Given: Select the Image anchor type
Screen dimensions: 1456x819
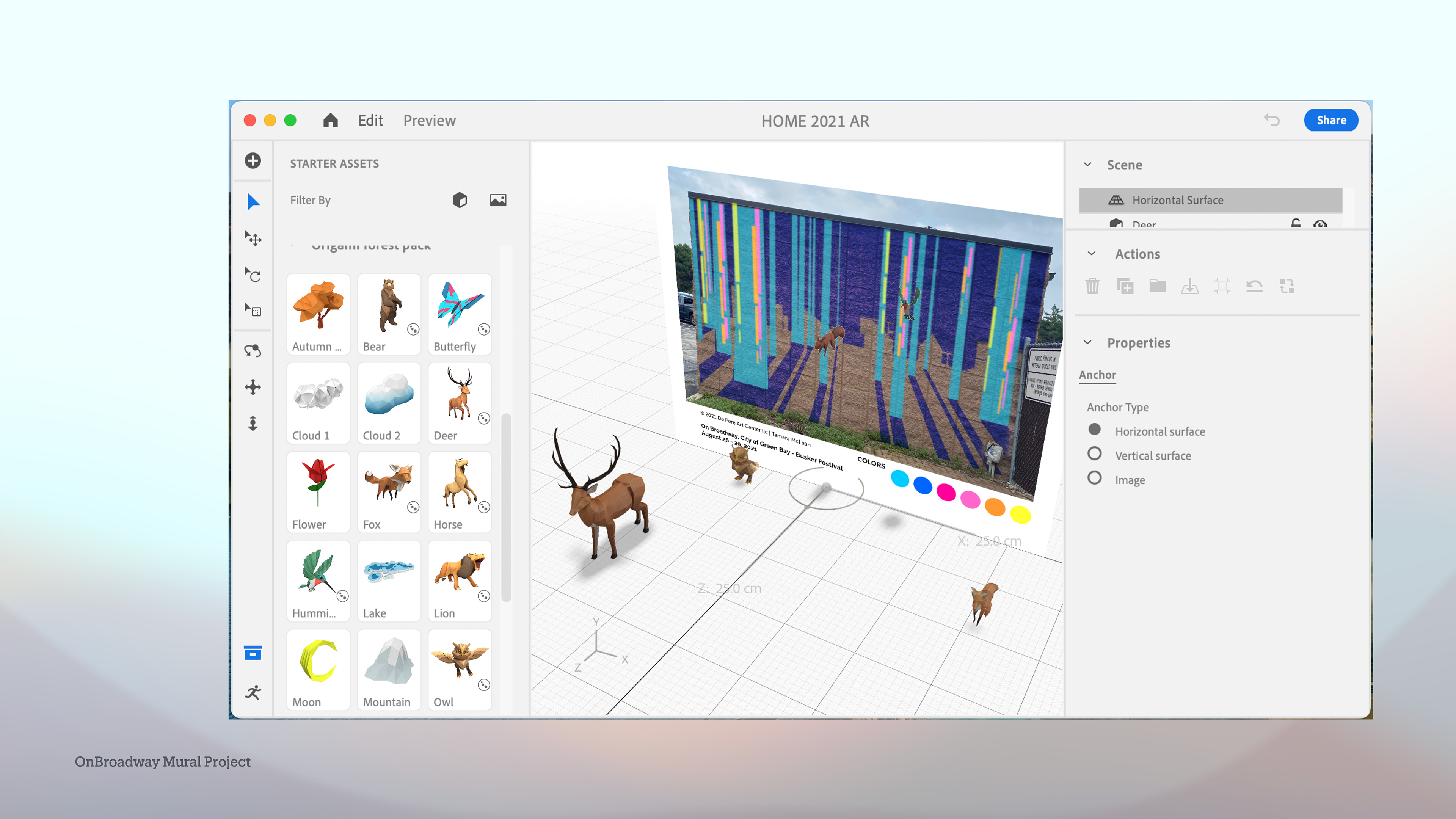Looking at the screenshot, I should click(1094, 478).
